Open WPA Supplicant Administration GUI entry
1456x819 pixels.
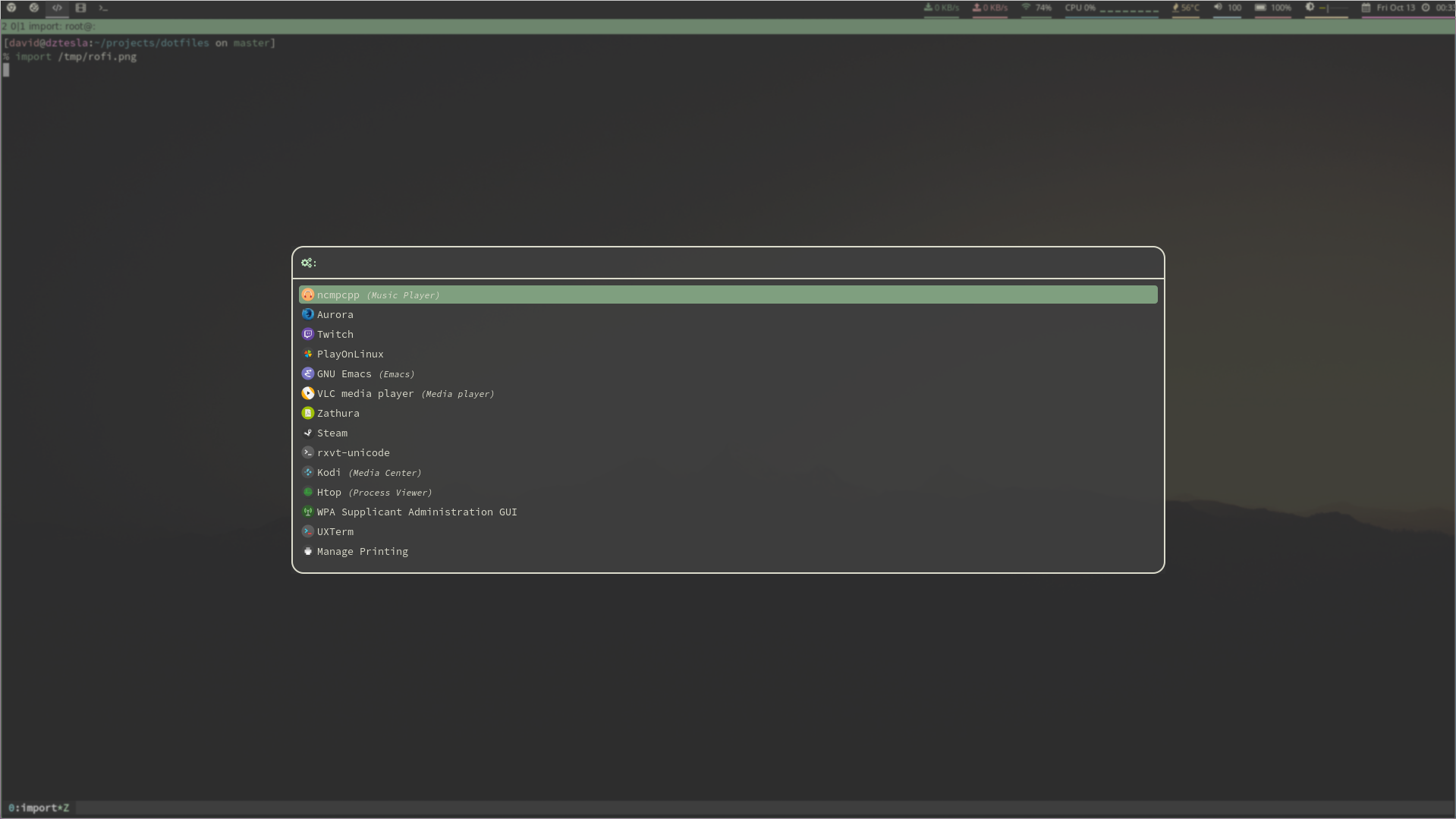(728, 512)
